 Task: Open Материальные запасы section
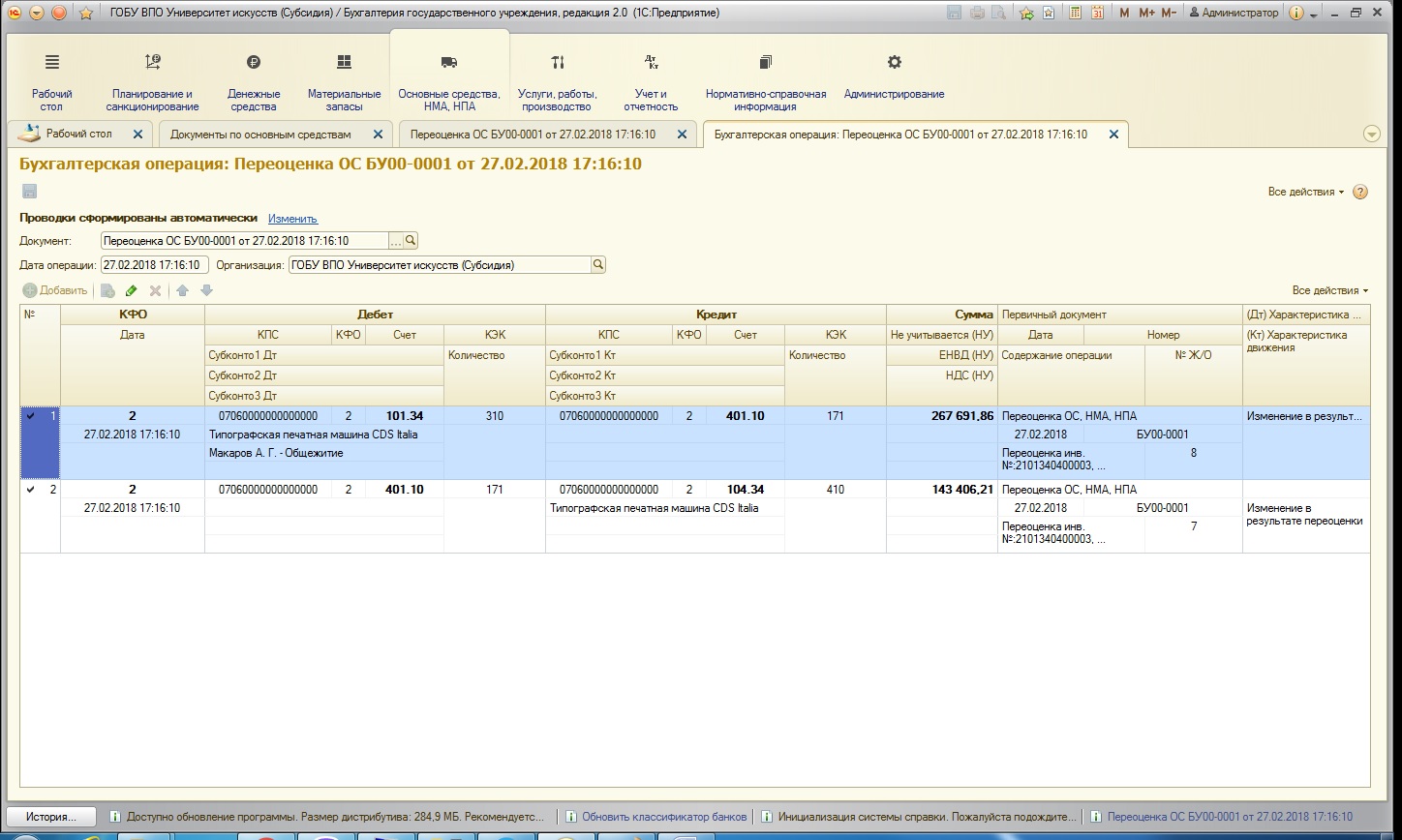point(344,81)
